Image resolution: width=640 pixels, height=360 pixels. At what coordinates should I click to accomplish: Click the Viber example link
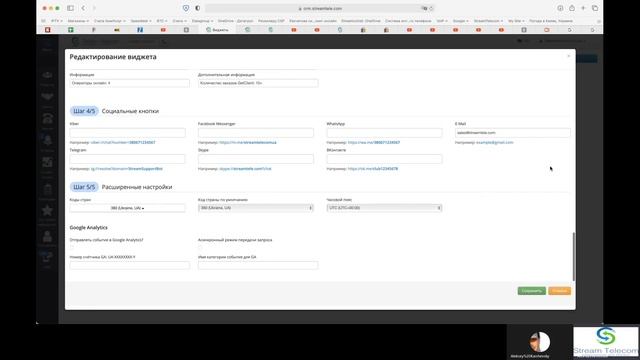coord(123,142)
